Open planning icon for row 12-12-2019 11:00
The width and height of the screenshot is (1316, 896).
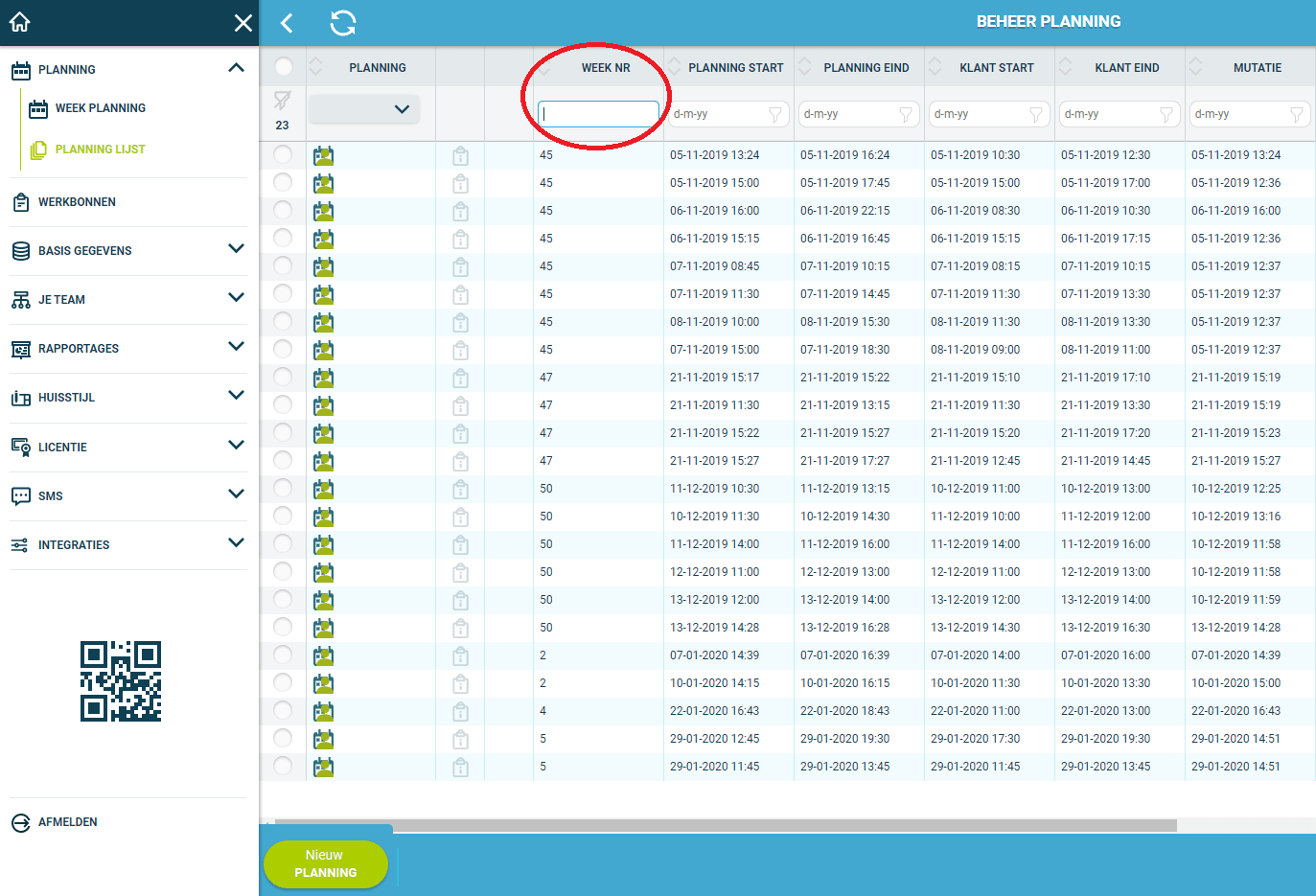pos(324,572)
